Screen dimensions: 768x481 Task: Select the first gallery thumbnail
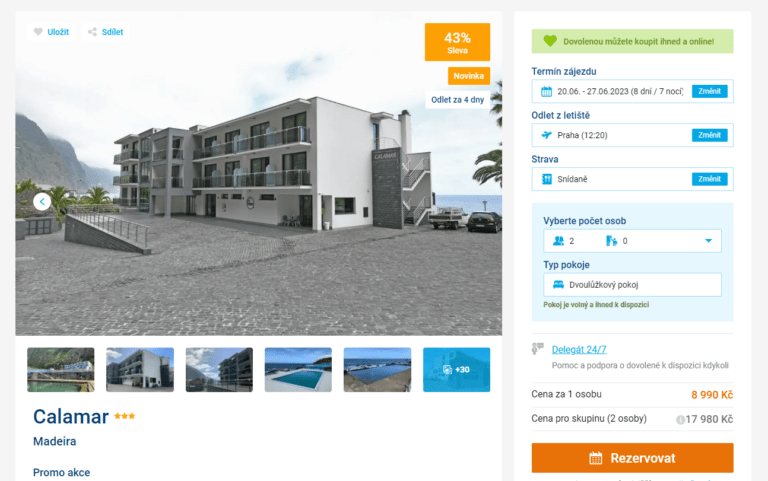pyautogui.click(x=61, y=370)
